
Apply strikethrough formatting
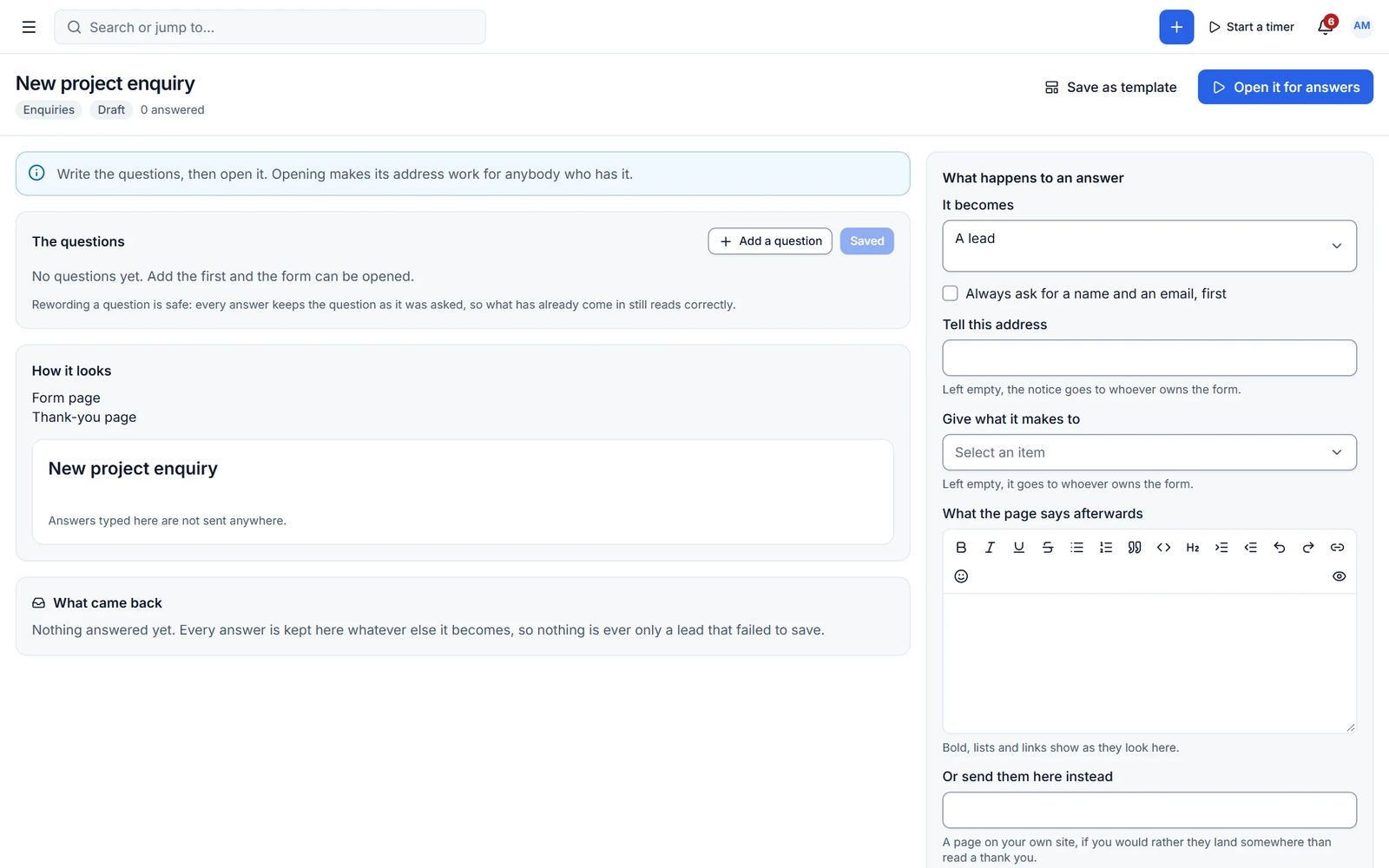click(x=1048, y=547)
